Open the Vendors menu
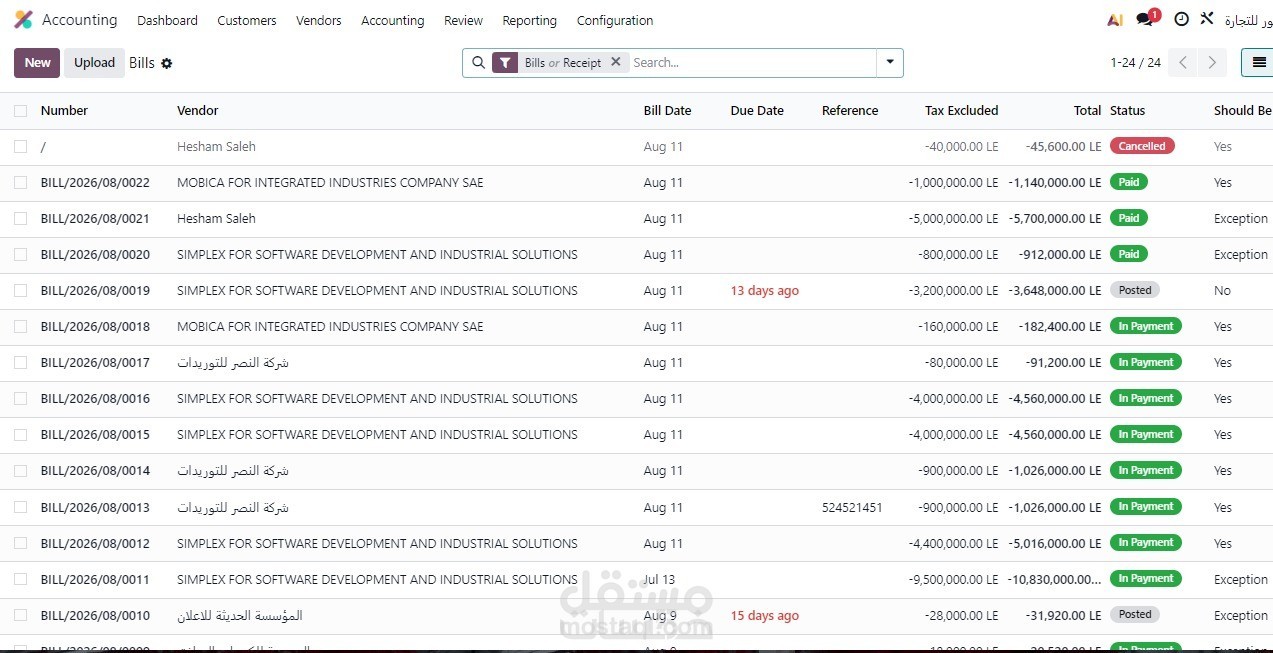 click(x=318, y=20)
